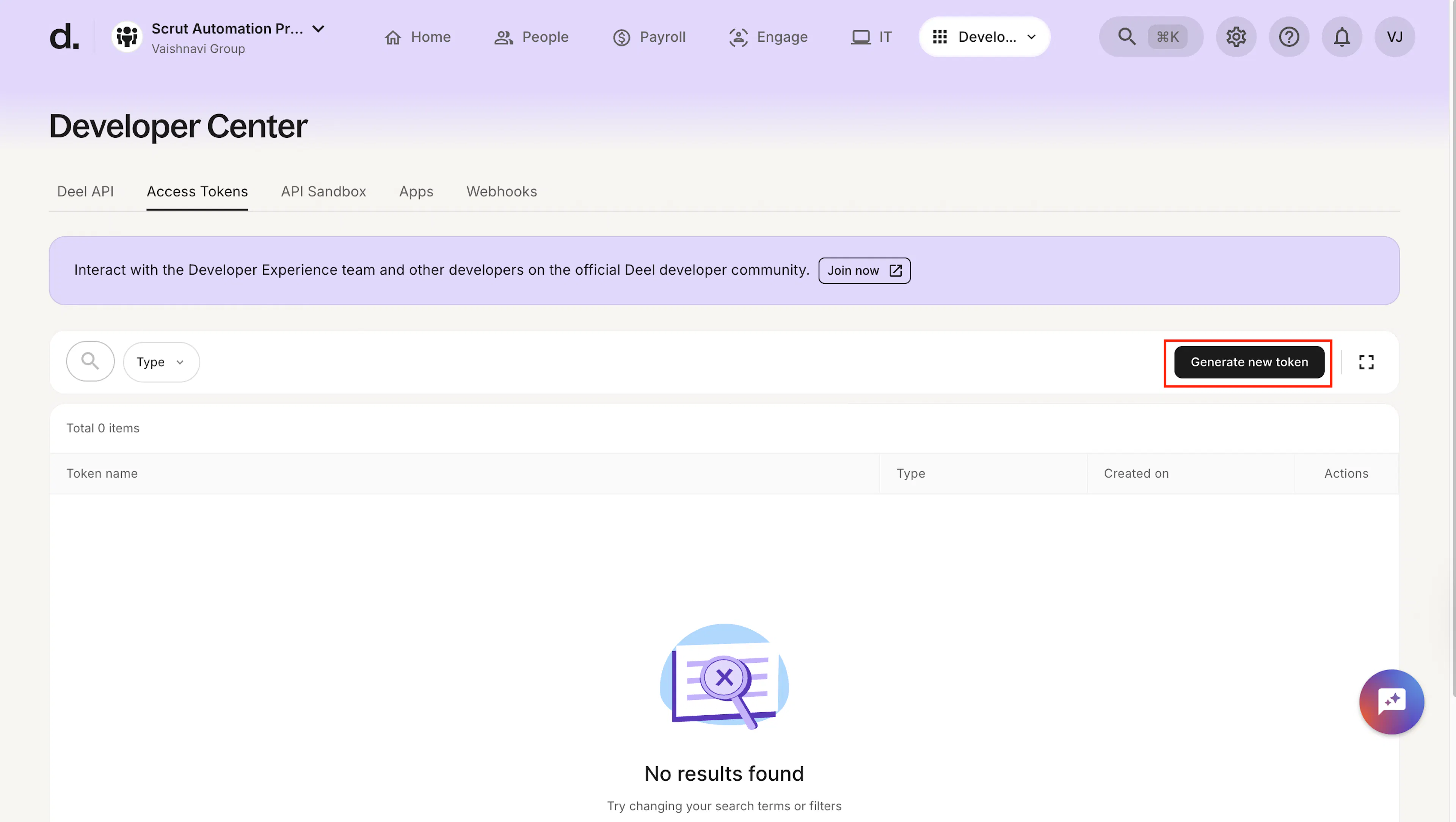
Task: Show notifications via bell icon
Action: [x=1342, y=37]
